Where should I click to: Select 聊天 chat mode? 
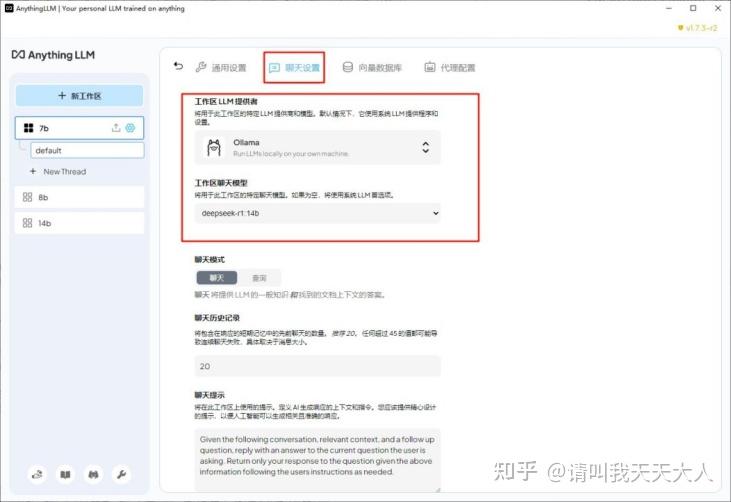point(217,278)
